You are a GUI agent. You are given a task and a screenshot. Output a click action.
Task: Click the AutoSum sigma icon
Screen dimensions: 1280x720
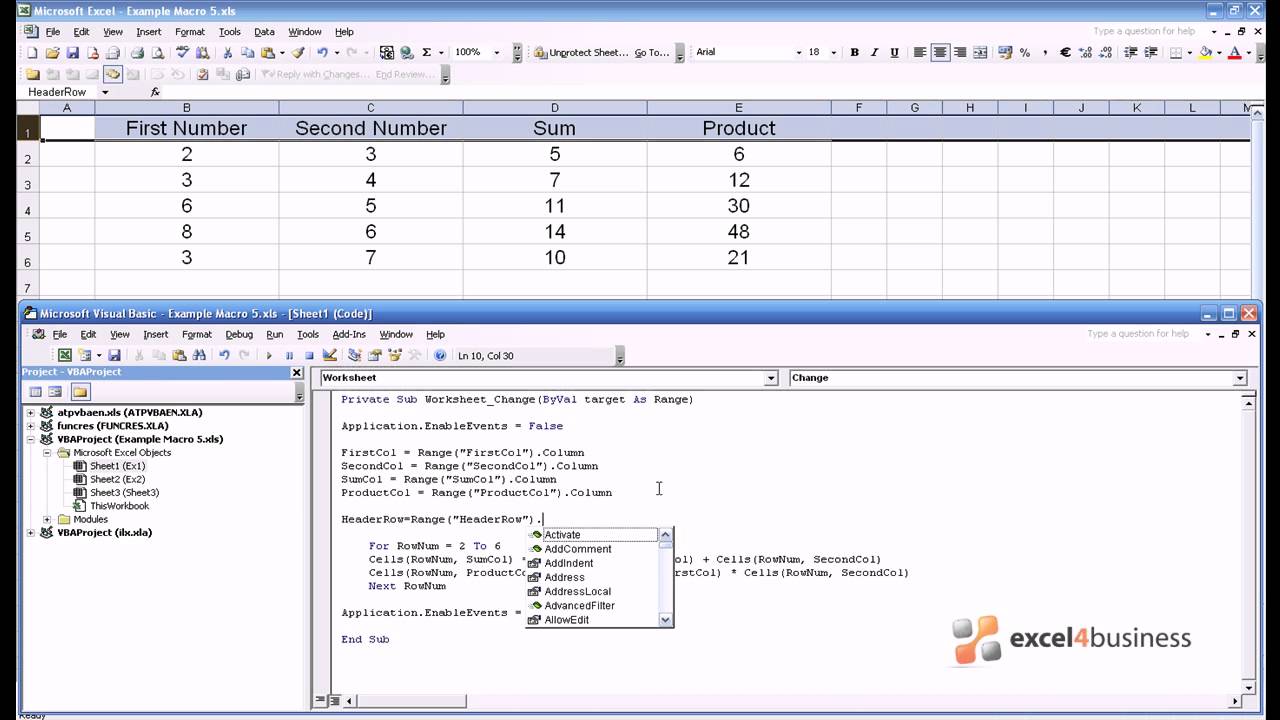[x=426, y=52]
